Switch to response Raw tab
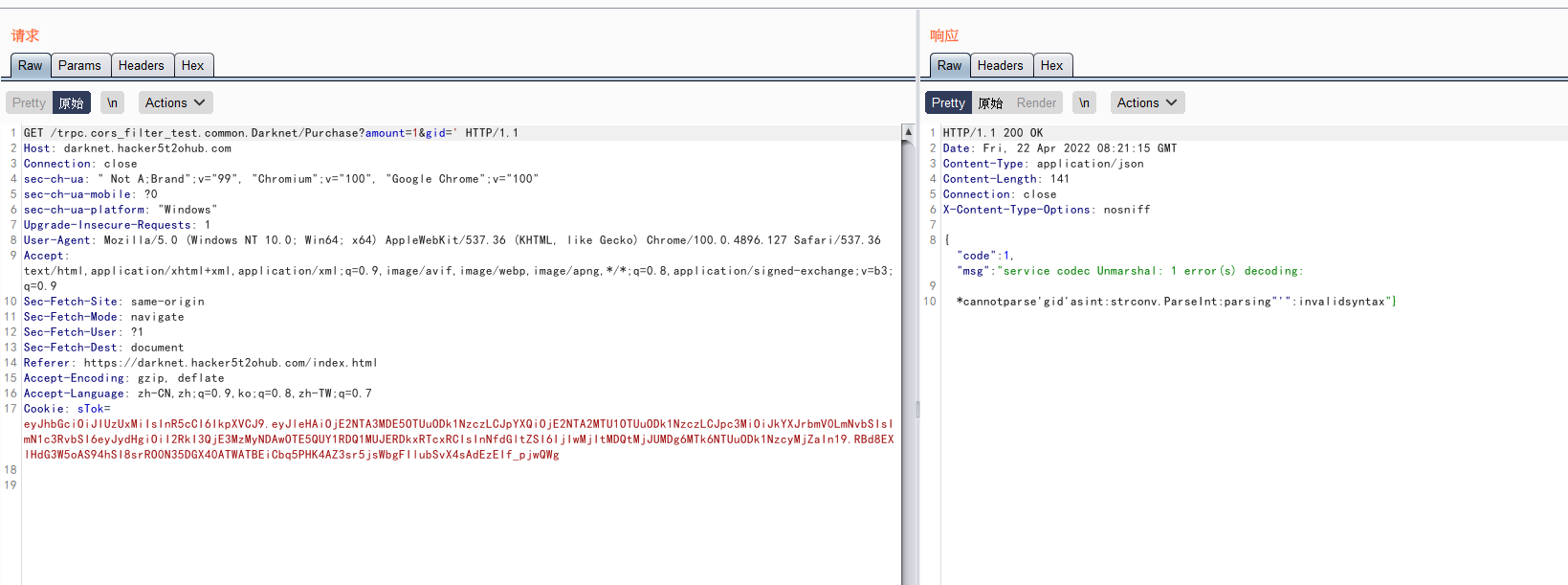Viewport: 1568px width, 585px height. pyautogui.click(x=949, y=65)
